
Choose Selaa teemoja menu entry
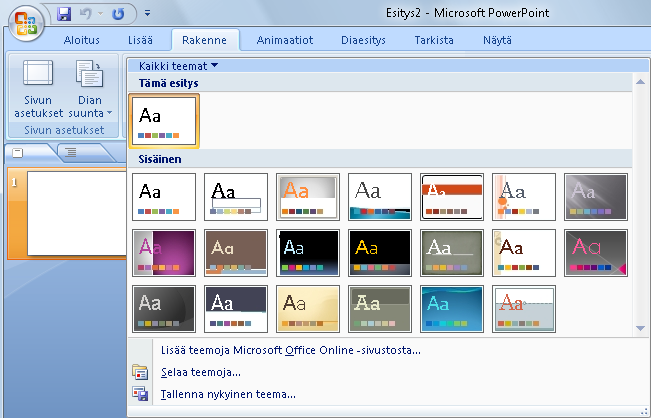[201, 372]
